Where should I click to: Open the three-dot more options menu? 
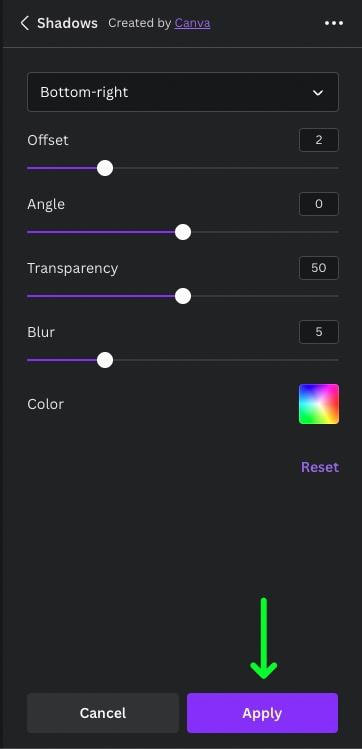click(x=334, y=23)
